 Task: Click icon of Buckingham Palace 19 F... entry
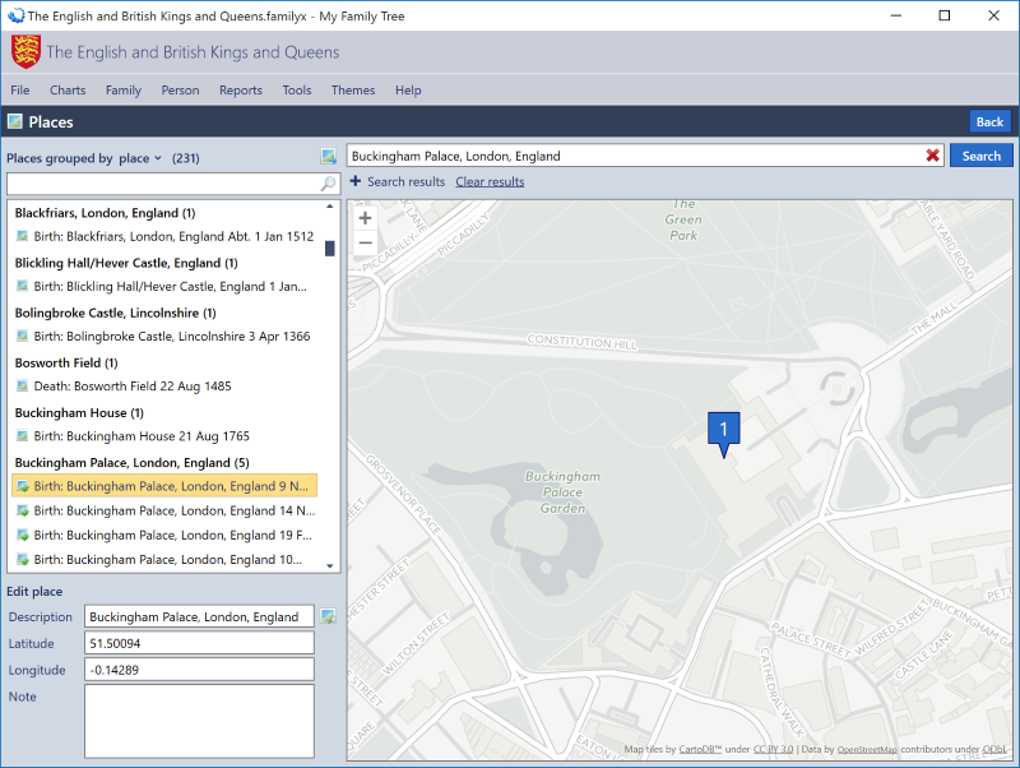click(x=23, y=535)
